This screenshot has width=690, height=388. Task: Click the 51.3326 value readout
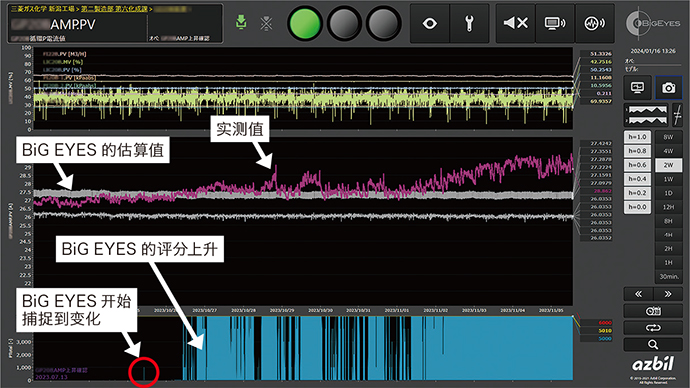click(601, 54)
